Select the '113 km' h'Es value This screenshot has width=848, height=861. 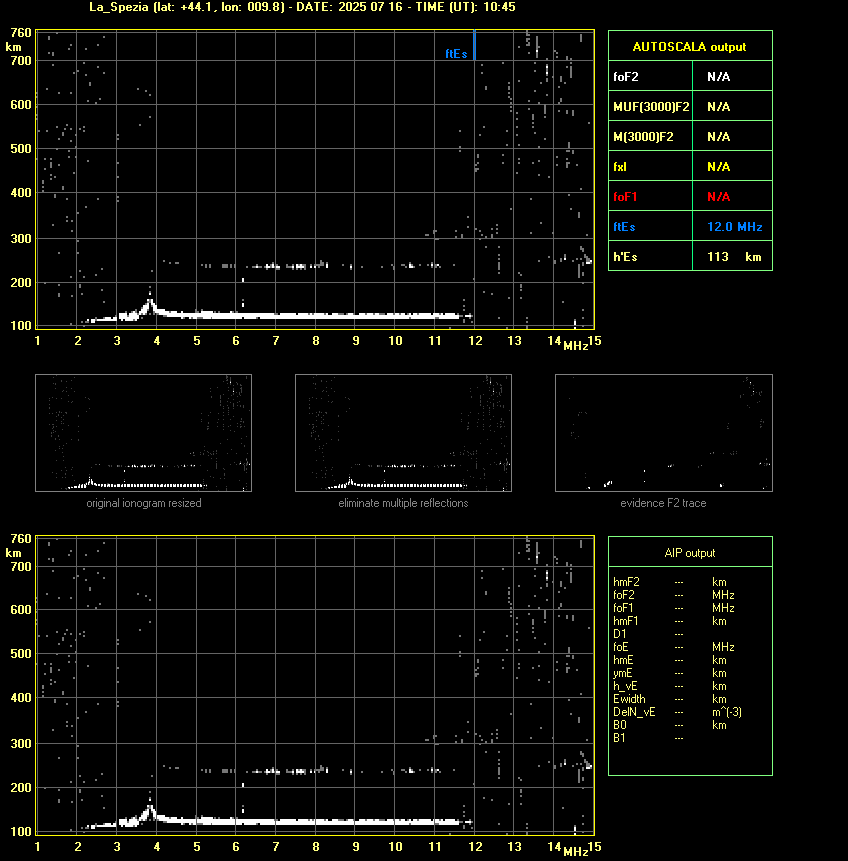coord(734,256)
